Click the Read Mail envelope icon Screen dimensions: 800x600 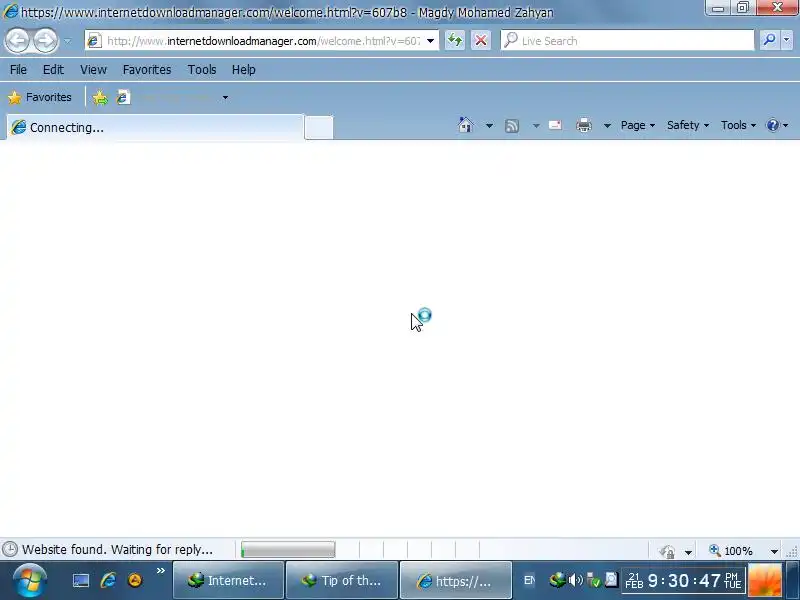pyautogui.click(x=555, y=125)
